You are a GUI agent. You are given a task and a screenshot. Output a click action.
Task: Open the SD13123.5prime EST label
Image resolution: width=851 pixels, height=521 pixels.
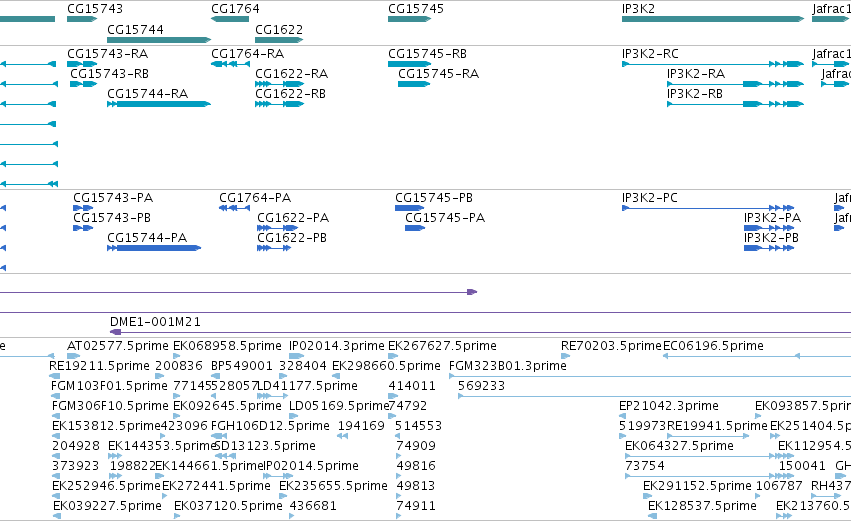coord(265,446)
